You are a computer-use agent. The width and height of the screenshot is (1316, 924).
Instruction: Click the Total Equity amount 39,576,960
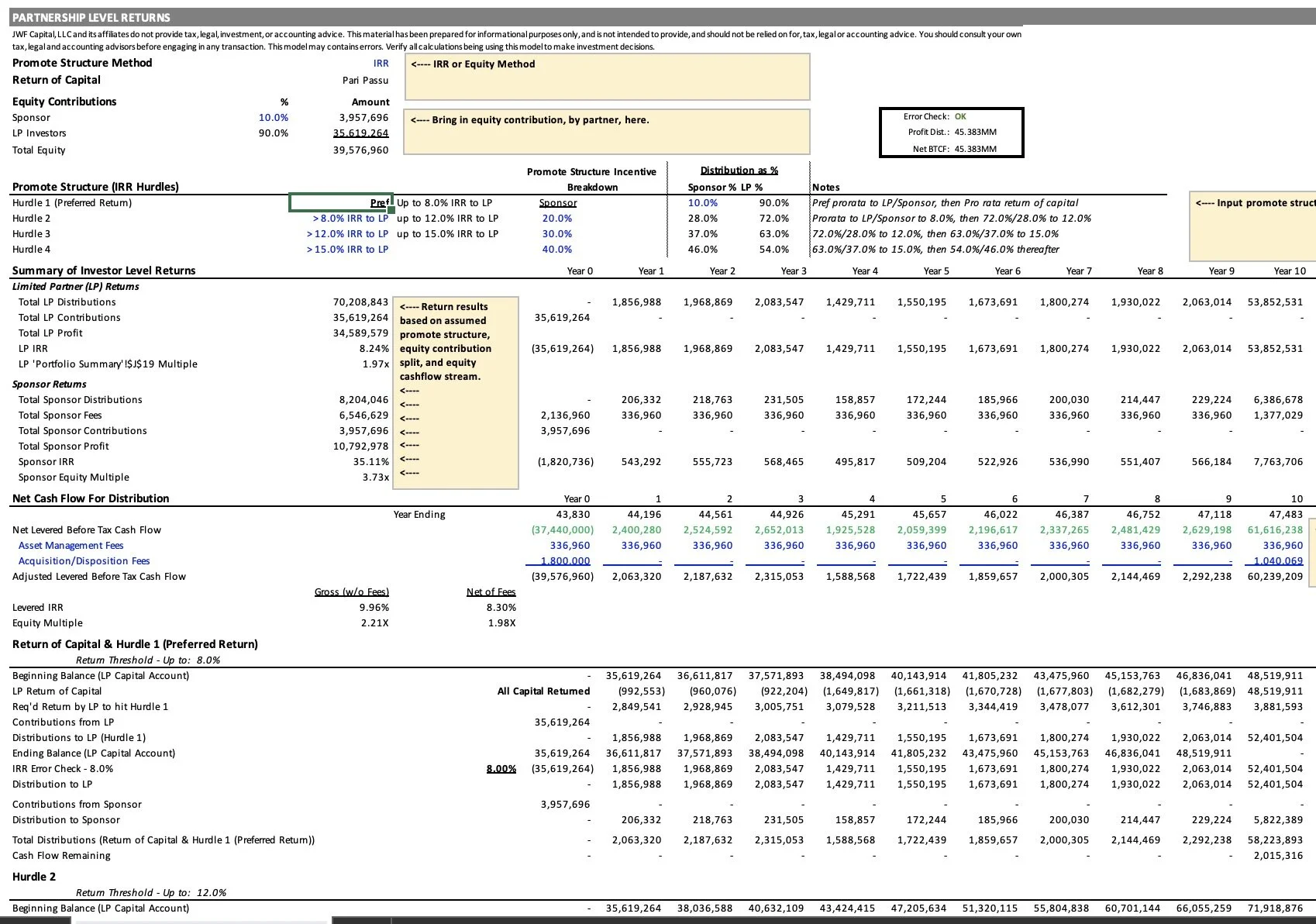360,150
